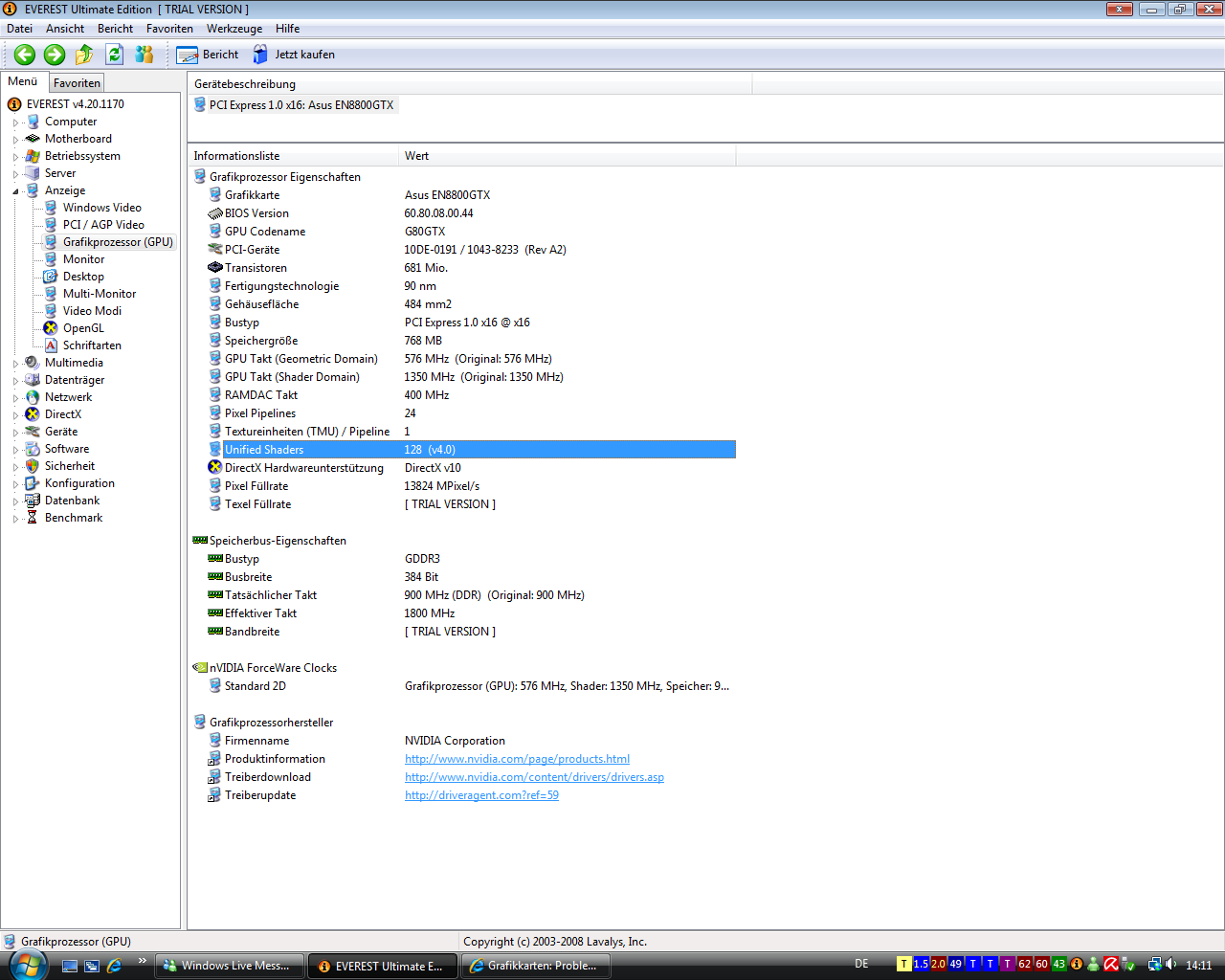The width and height of the screenshot is (1225, 980).
Task: Click the OpenGL icon in the tree
Action: pos(51,328)
